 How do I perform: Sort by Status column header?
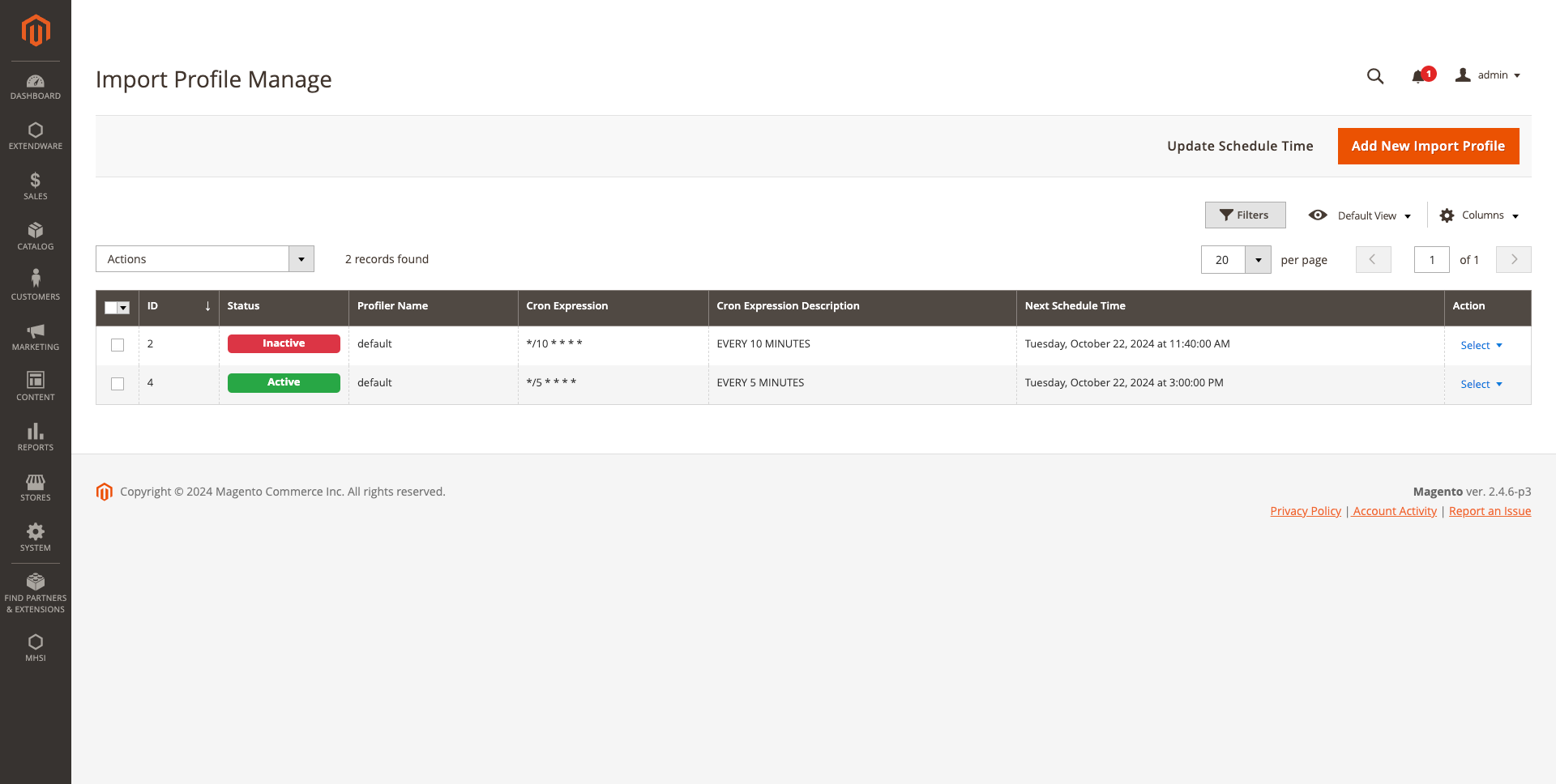[284, 306]
